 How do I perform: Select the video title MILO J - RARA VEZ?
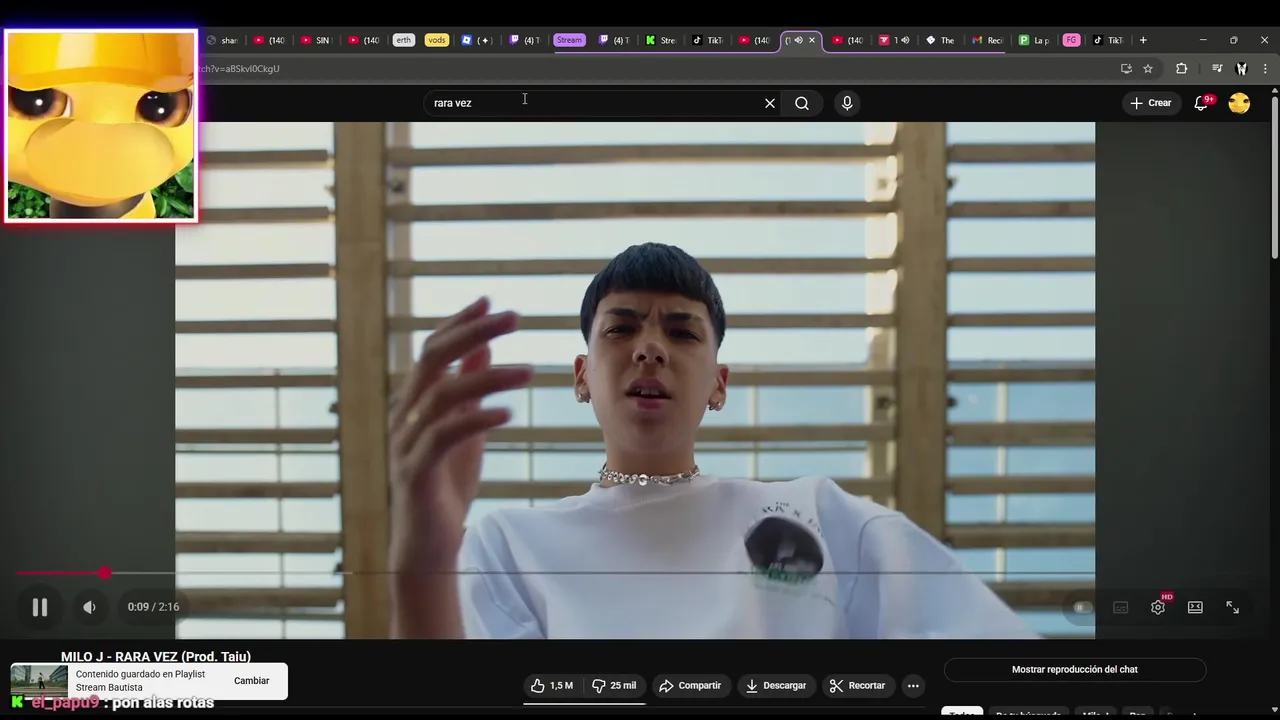pyautogui.click(x=156, y=657)
